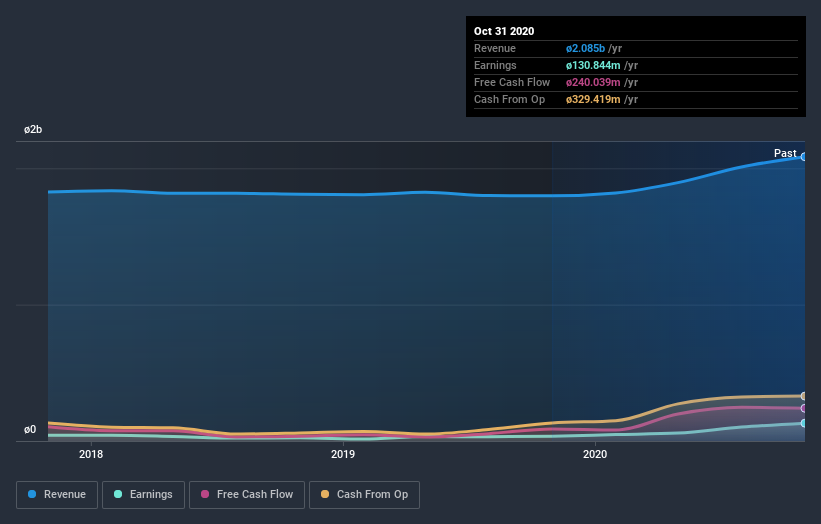Click the ø130.844m earnings value

[x=593, y=65]
